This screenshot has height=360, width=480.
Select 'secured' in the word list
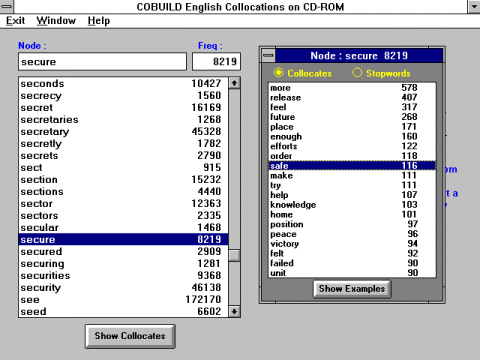(123, 251)
